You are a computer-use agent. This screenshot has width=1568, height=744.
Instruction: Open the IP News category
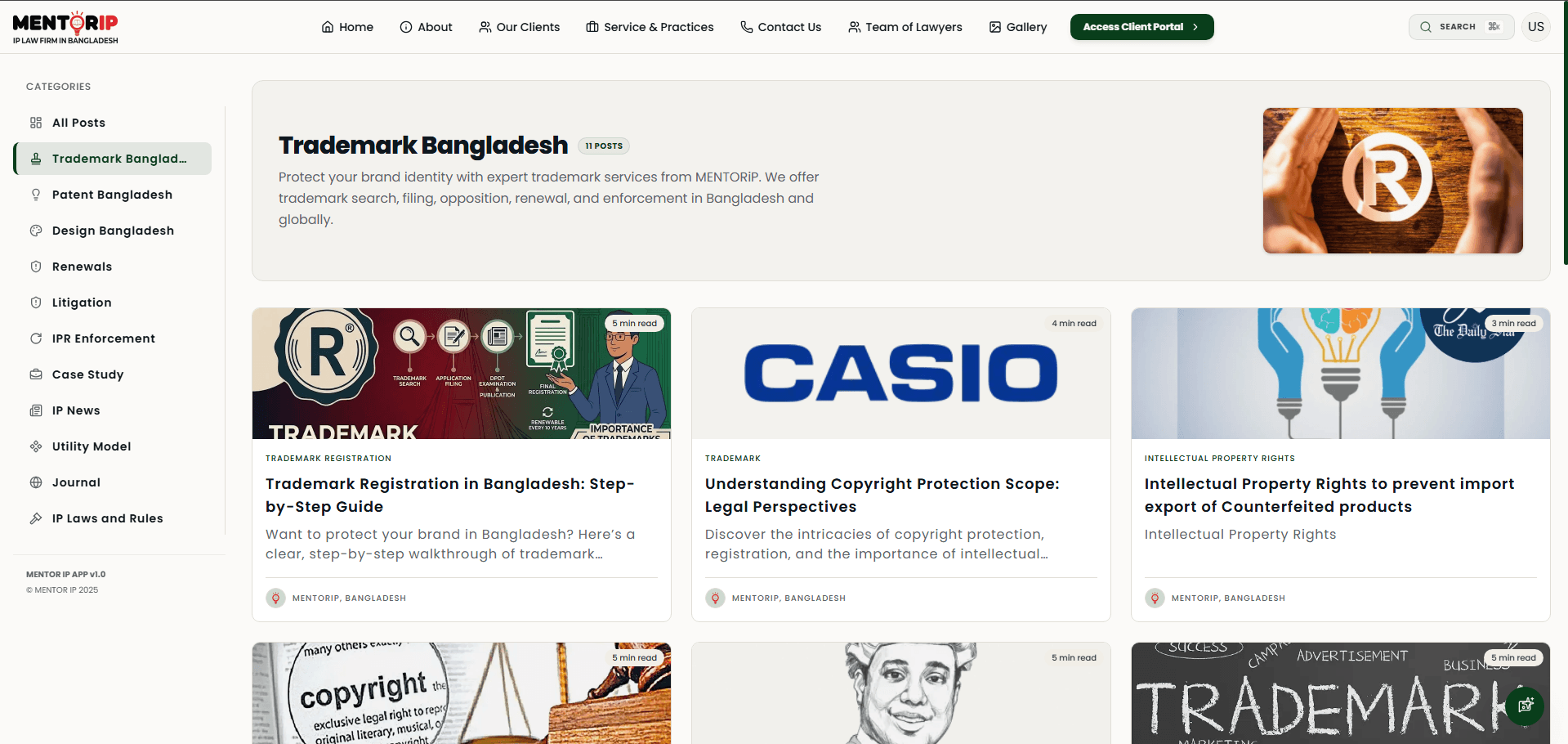113,410
